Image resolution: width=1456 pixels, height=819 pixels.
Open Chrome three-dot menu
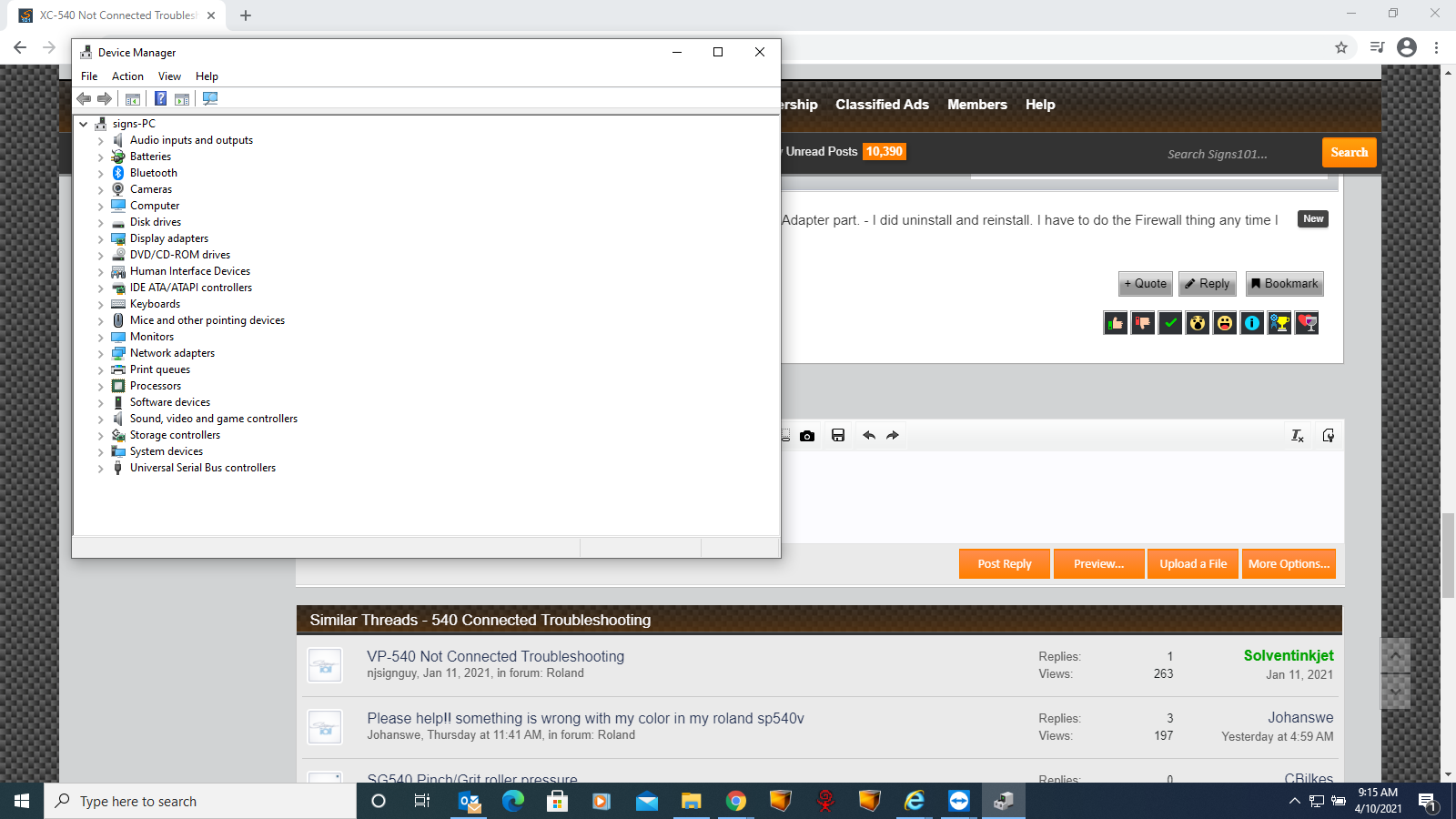click(x=1436, y=47)
